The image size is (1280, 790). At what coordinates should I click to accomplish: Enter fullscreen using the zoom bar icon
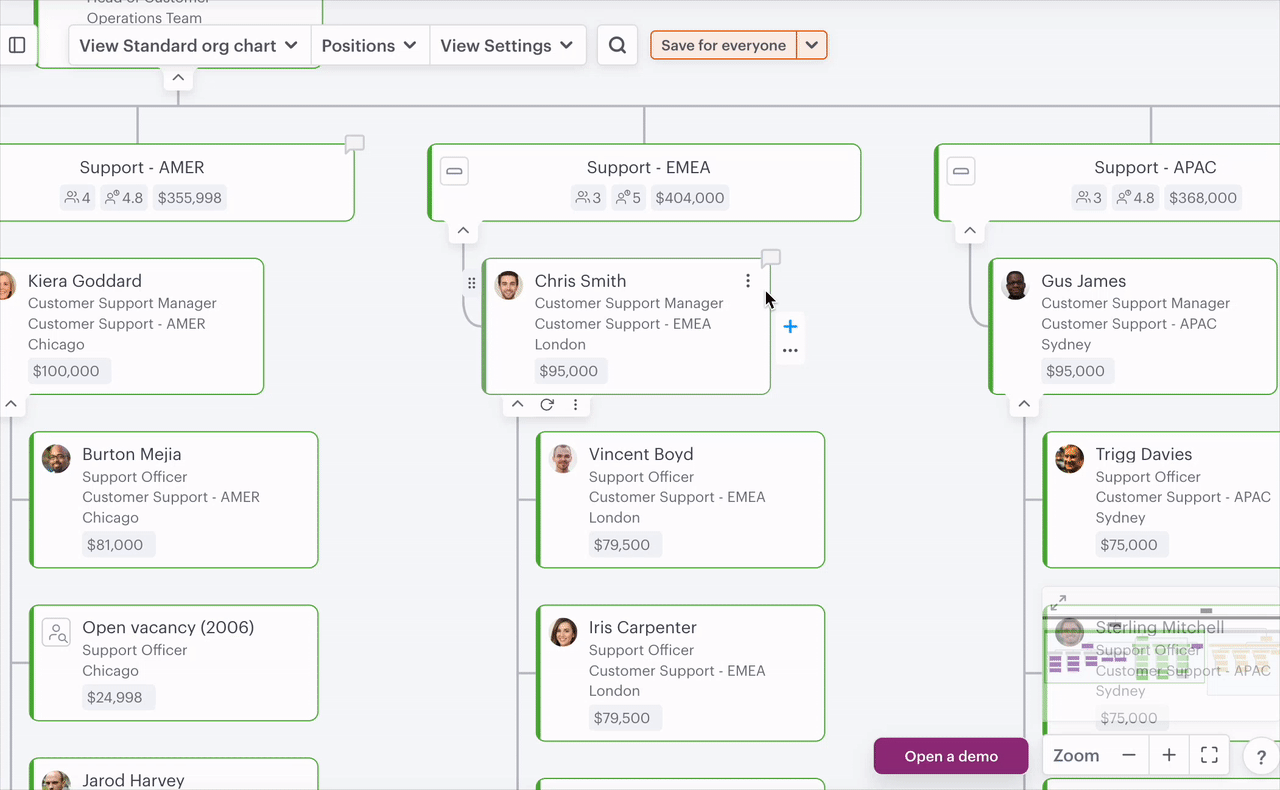point(1209,756)
